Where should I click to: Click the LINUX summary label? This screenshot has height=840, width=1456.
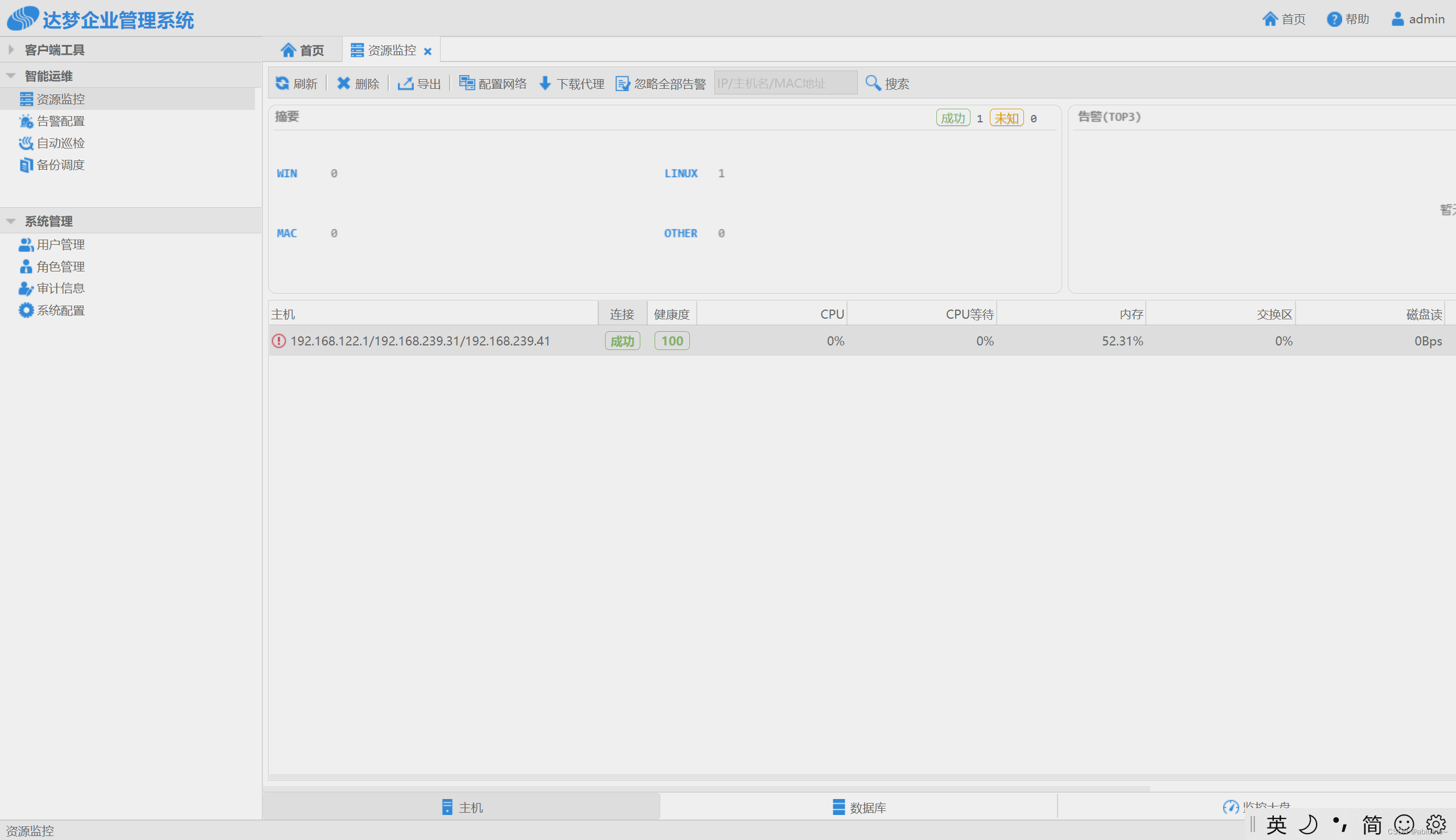tap(681, 173)
